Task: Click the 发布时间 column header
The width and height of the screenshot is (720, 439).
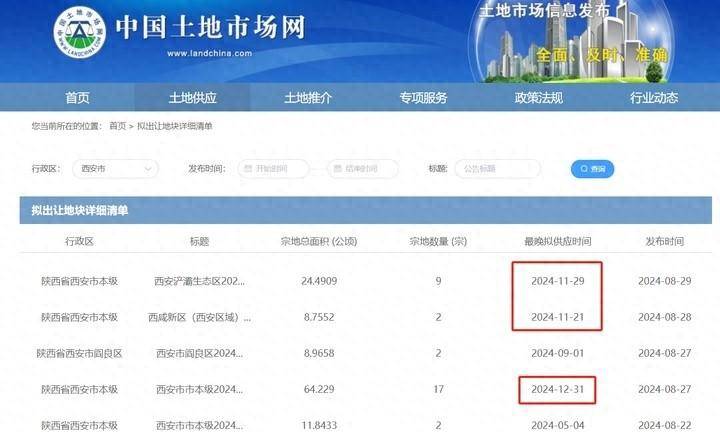Action: pos(664,241)
